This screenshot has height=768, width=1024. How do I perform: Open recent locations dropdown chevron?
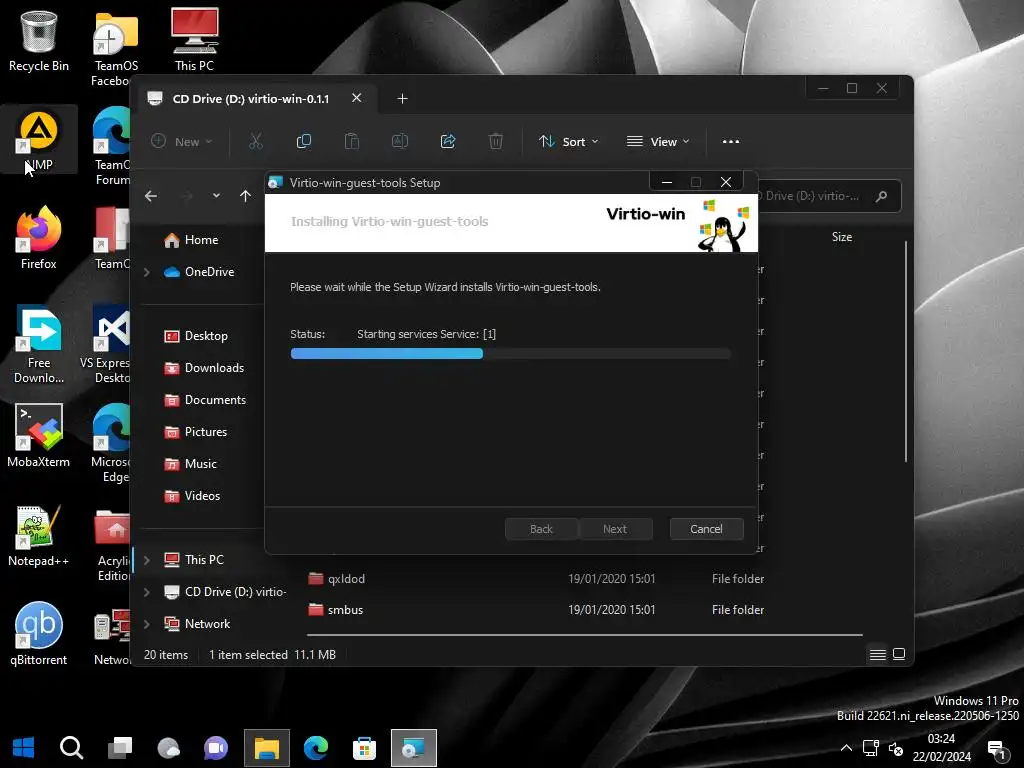tap(216, 196)
